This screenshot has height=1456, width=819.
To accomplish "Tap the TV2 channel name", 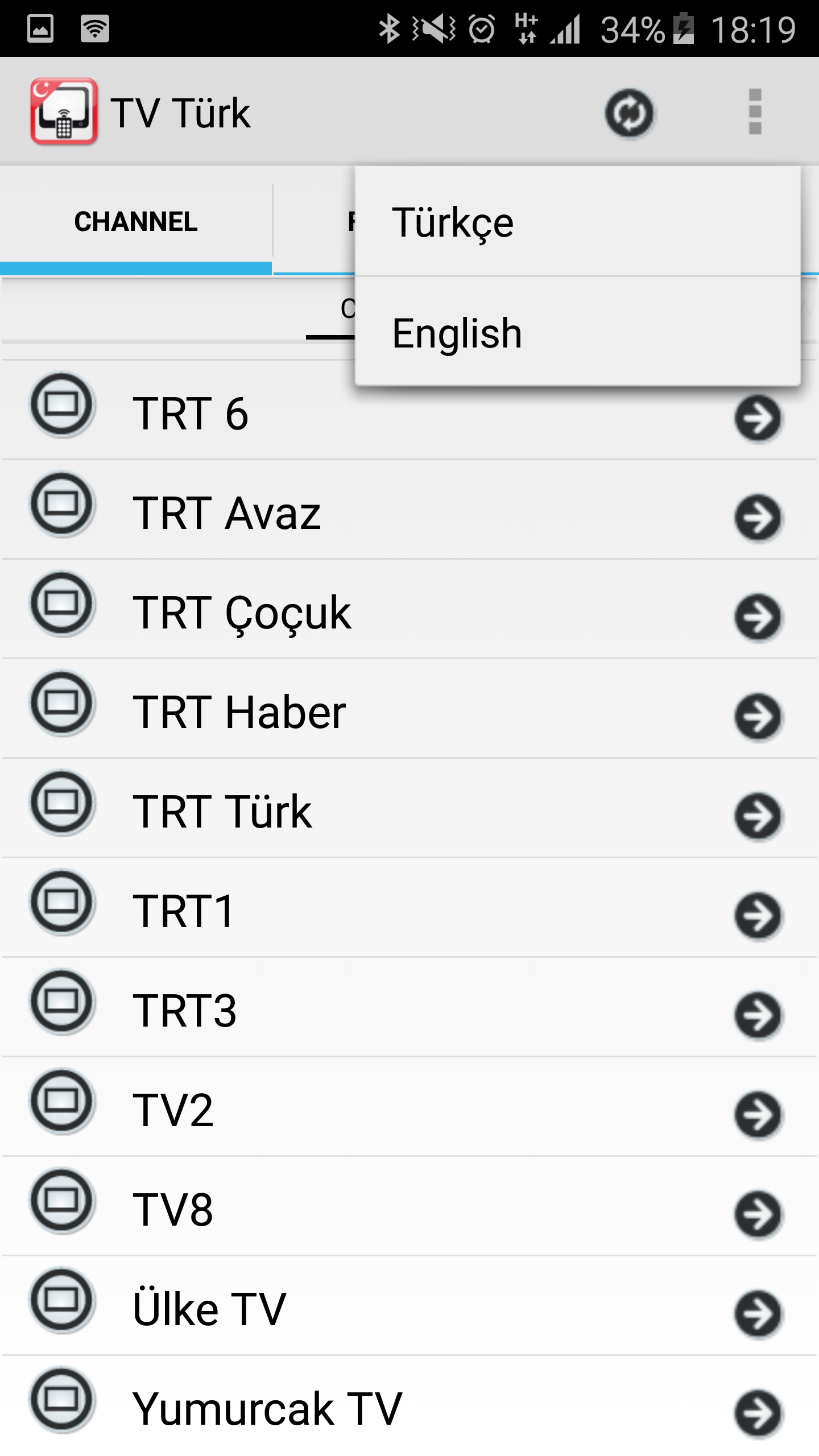I will tap(173, 1110).
